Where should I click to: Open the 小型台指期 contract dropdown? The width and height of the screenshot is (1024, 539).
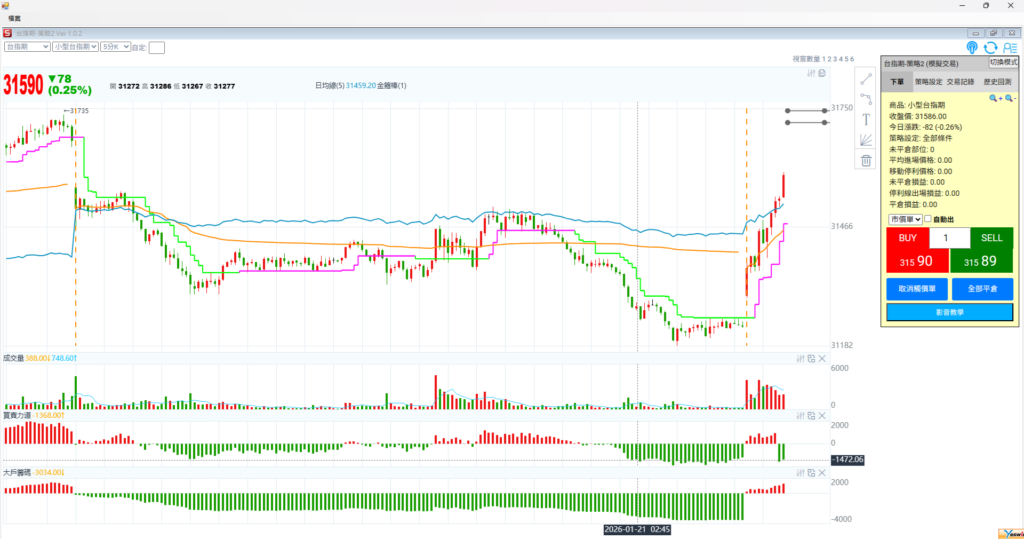(73, 46)
